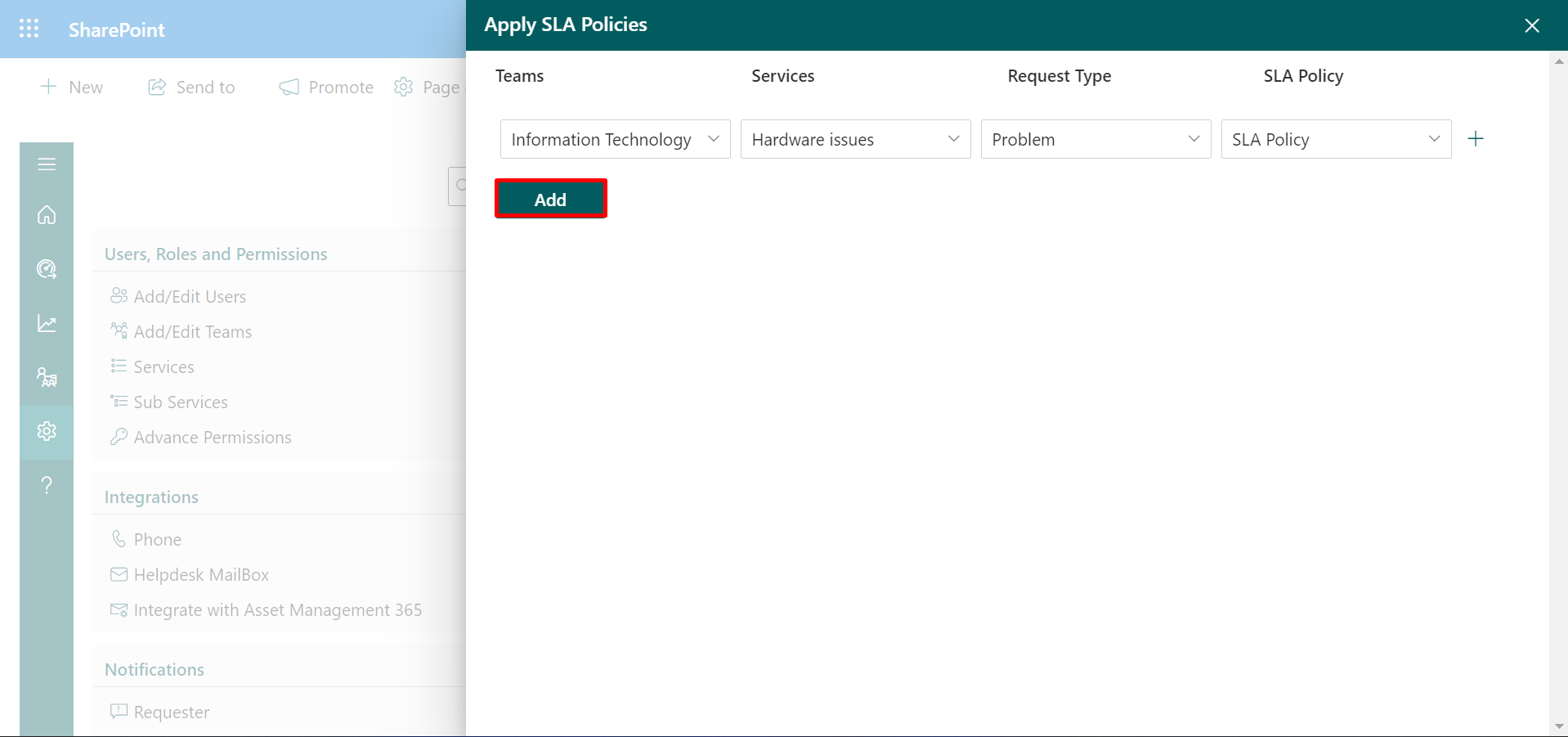Open Sub Services settings link
Image resolution: width=1568 pixels, height=737 pixels.
tap(181, 402)
